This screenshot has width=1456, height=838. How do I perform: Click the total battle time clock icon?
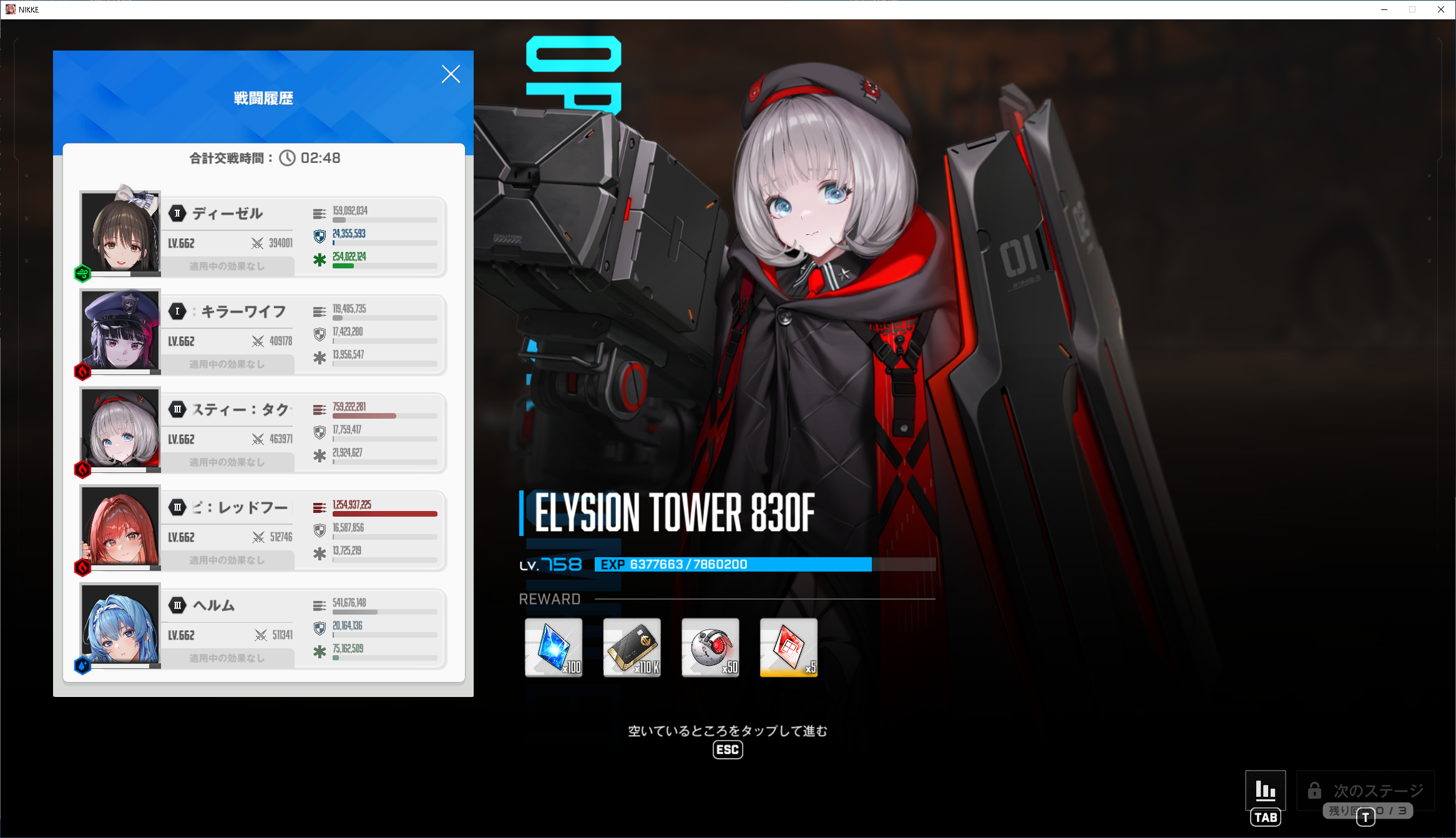(x=287, y=158)
